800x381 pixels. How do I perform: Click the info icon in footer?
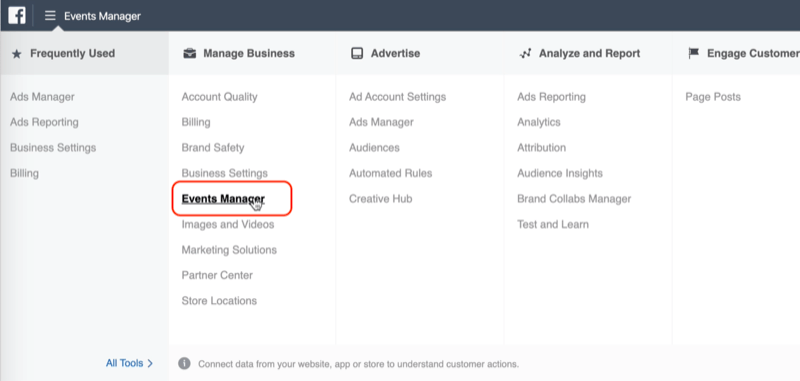coord(184,364)
